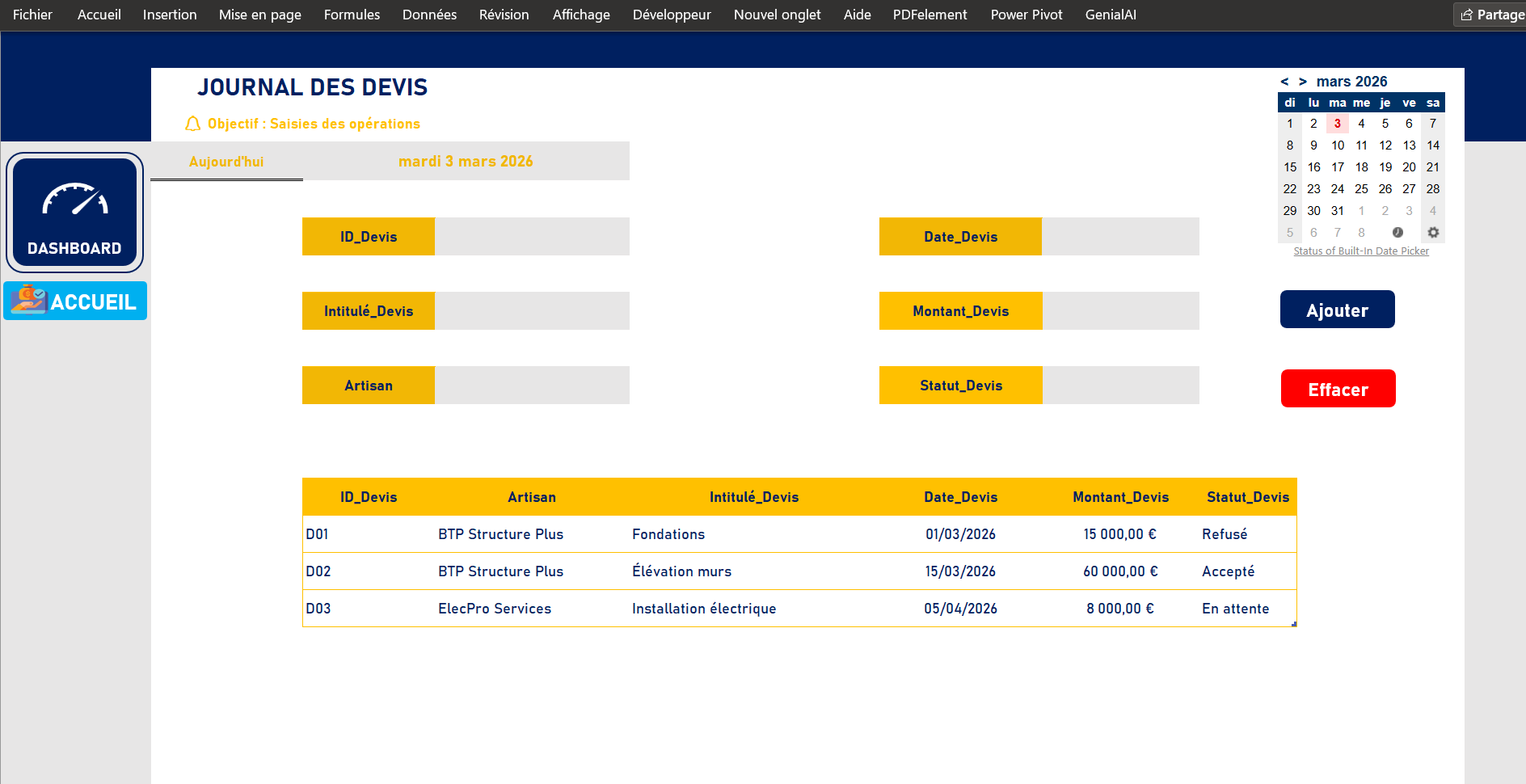The image size is (1526, 784).
Task: Select the Statut_Devis input field
Action: coord(1119,386)
